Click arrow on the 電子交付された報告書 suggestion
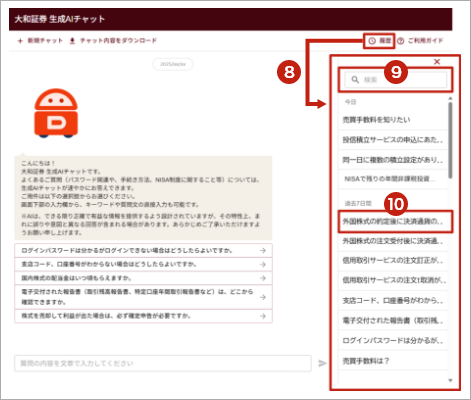471x400 pixels. [x=263, y=297]
